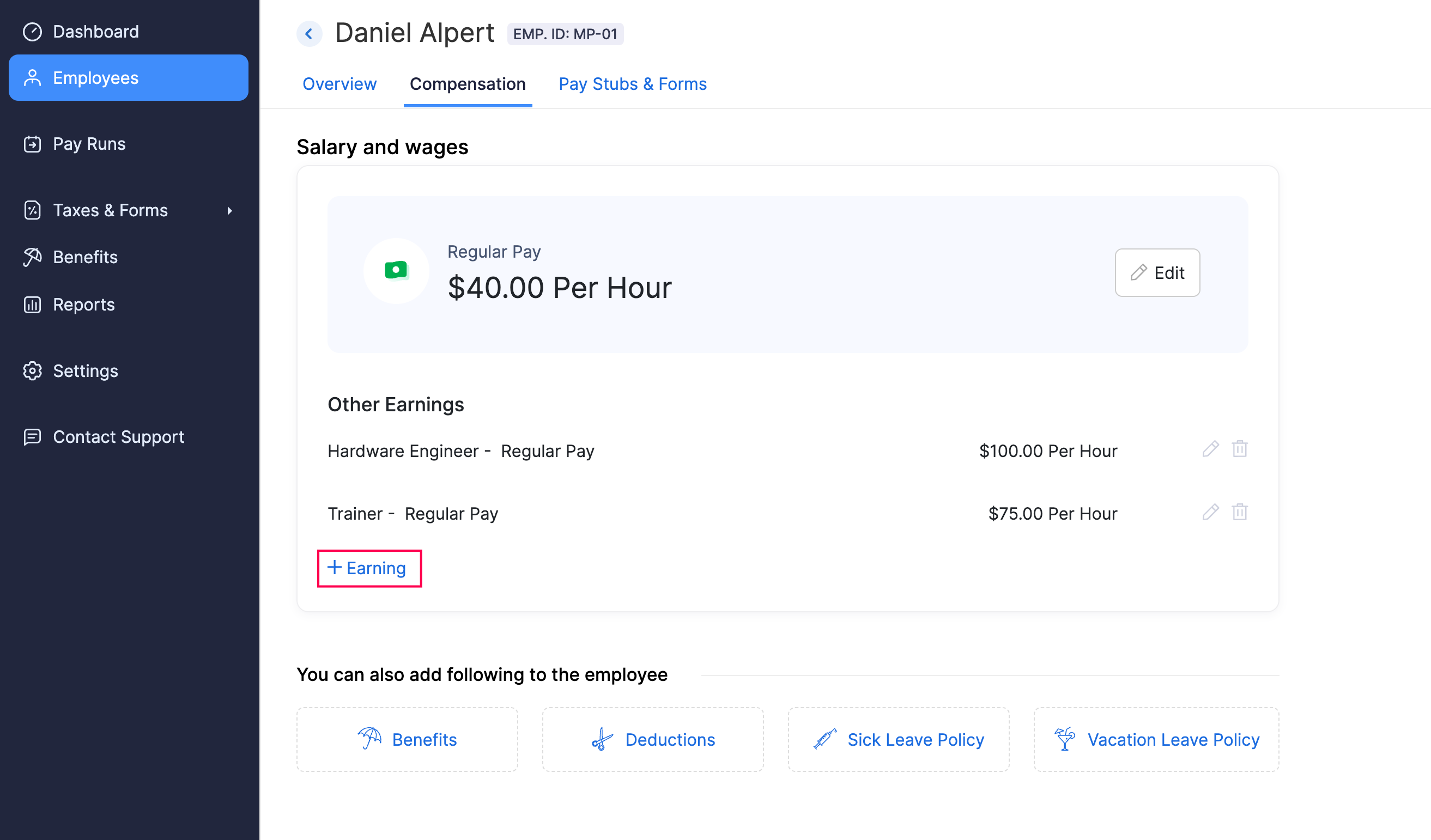Viewport: 1431px width, 840px height.
Task: Add a new earning with + Earning link
Action: [368, 568]
